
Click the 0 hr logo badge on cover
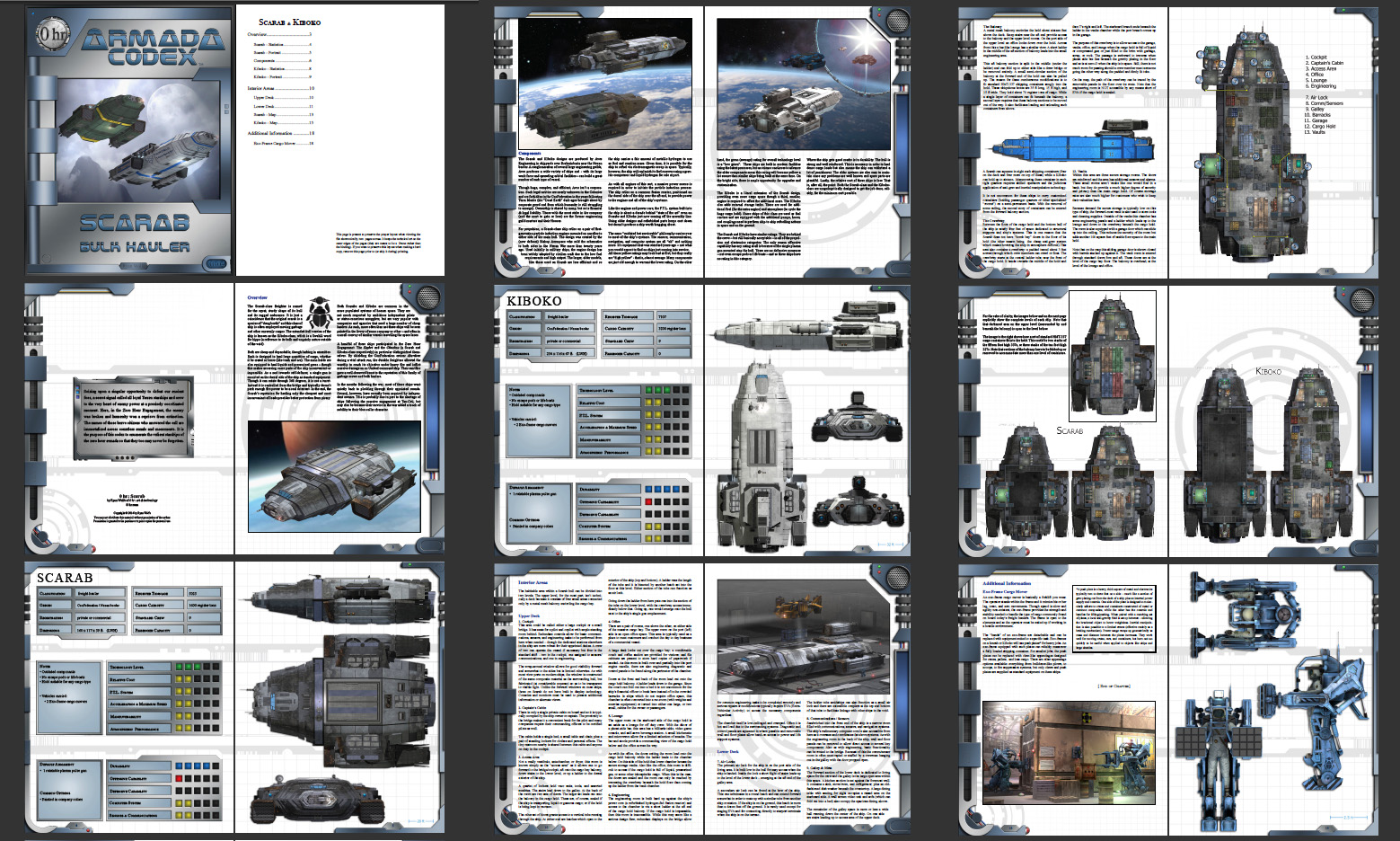53,36
